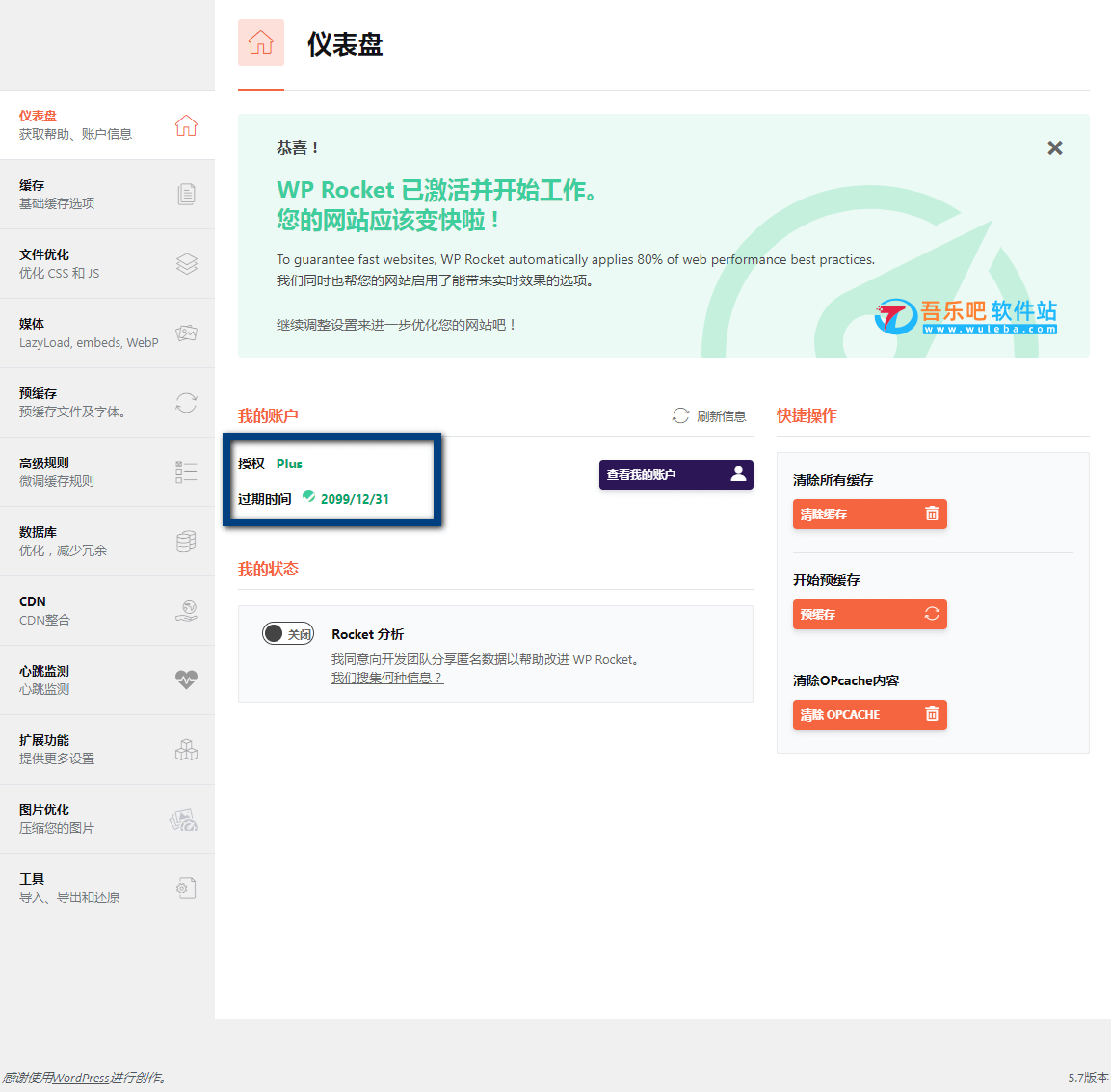This screenshot has width=1111, height=1092.
Task: Click the gear-file icon for 工具
Action: [x=186, y=889]
